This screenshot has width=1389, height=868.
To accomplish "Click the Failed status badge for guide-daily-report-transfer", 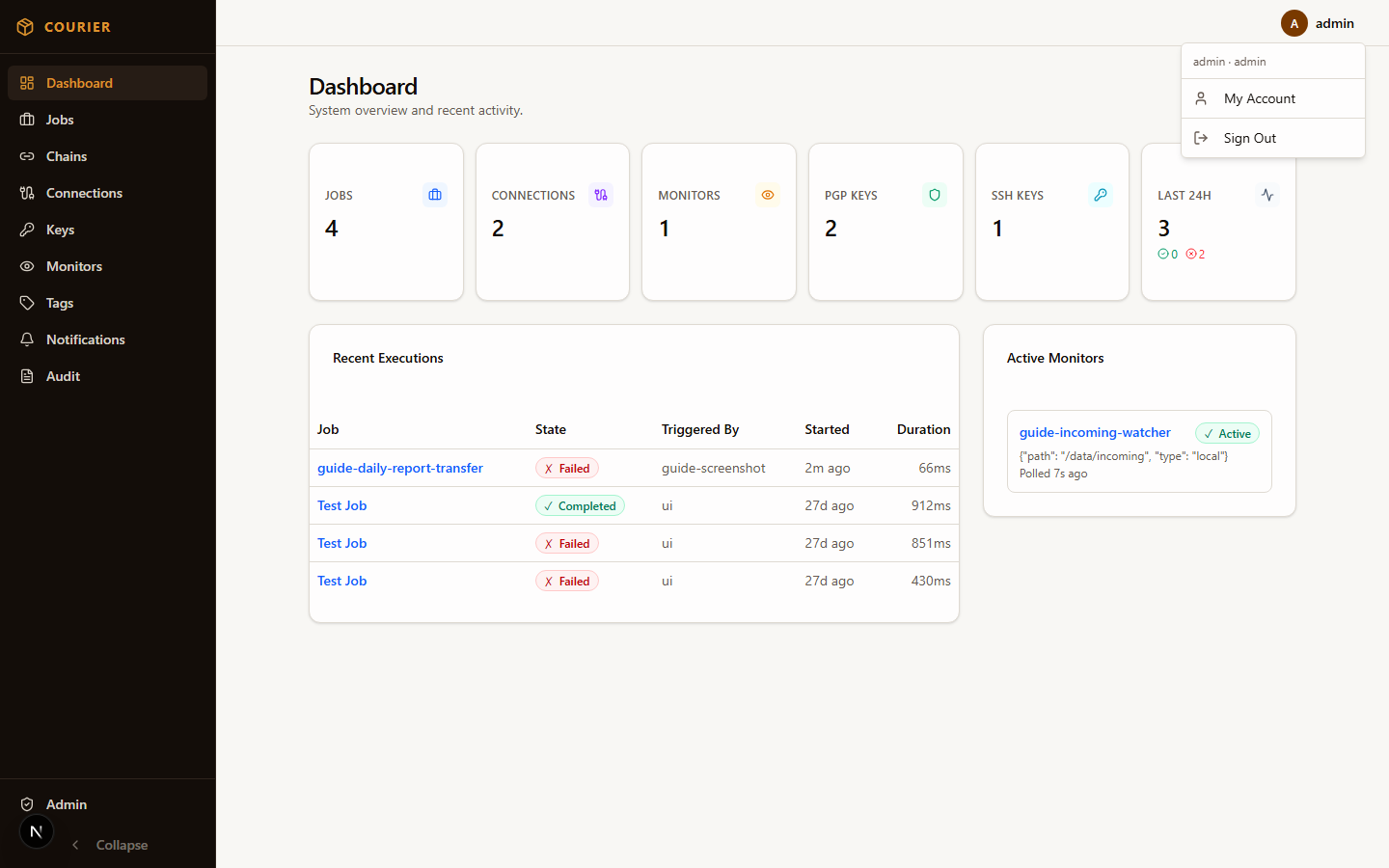I will (x=566, y=467).
